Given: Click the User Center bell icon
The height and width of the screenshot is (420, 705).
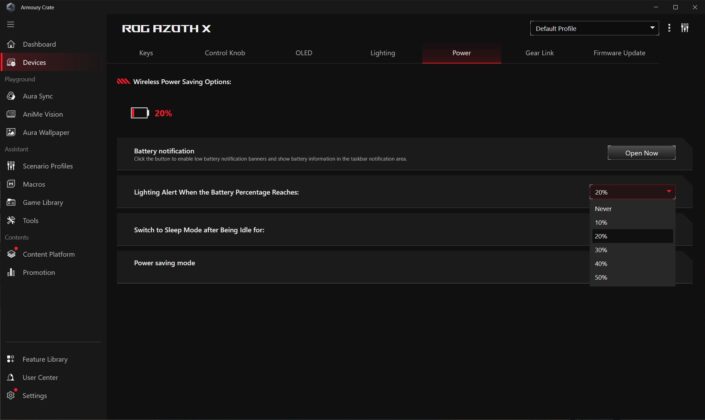Looking at the screenshot, I should [11, 377].
